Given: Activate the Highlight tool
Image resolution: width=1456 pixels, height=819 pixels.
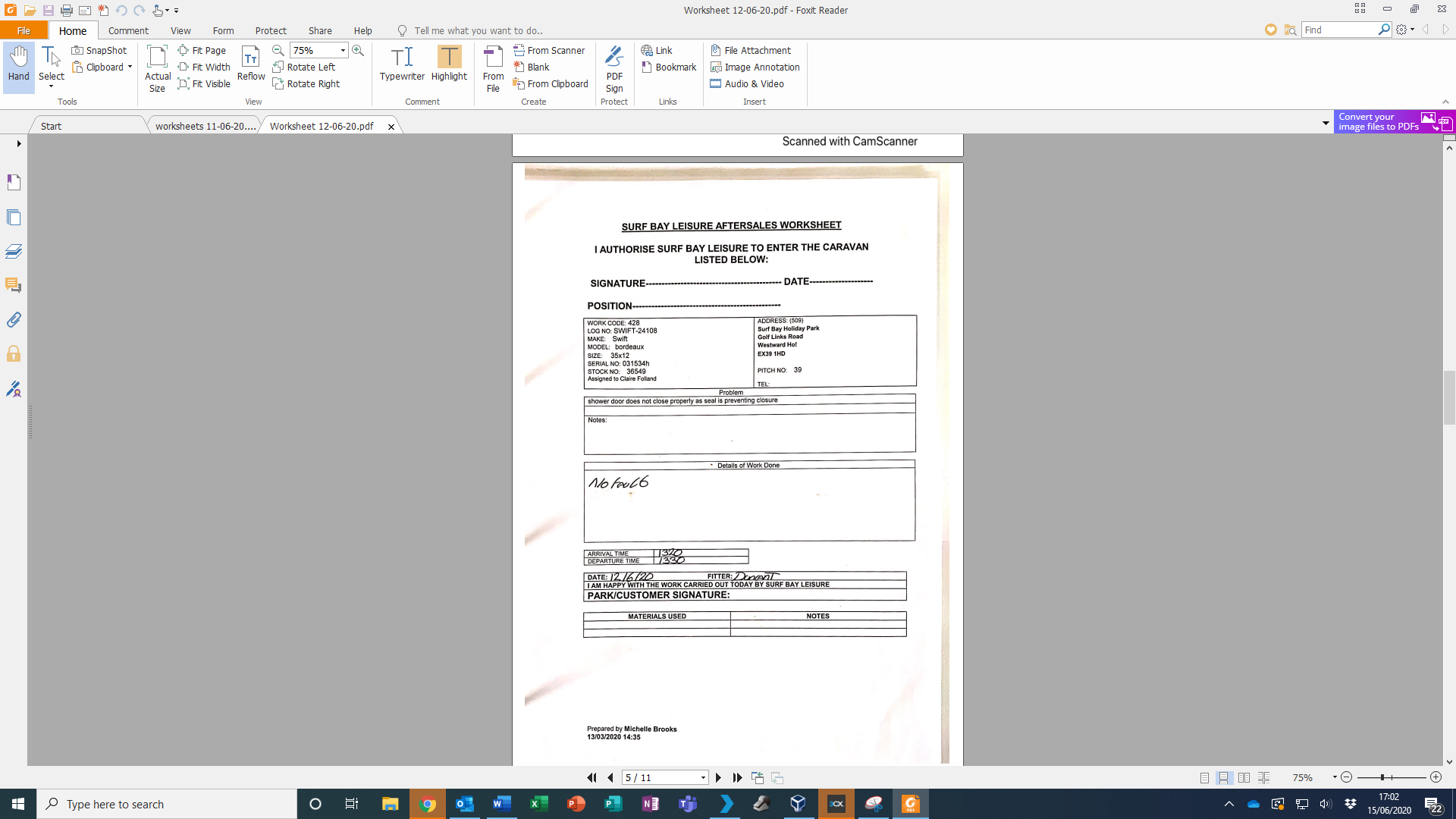Looking at the screenshot, I should click(449, 64).
